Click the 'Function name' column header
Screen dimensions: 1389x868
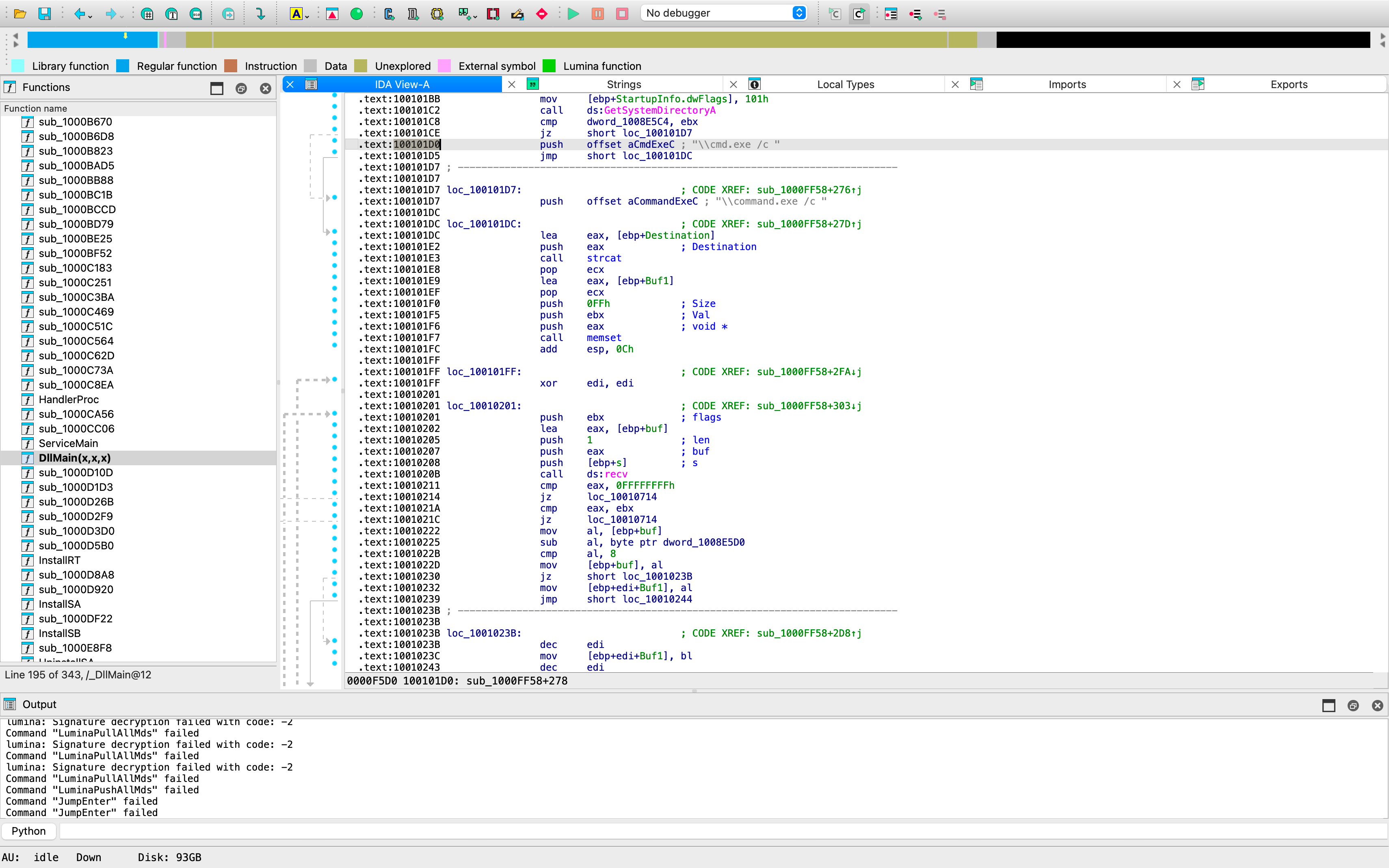[x=138, y=108]
